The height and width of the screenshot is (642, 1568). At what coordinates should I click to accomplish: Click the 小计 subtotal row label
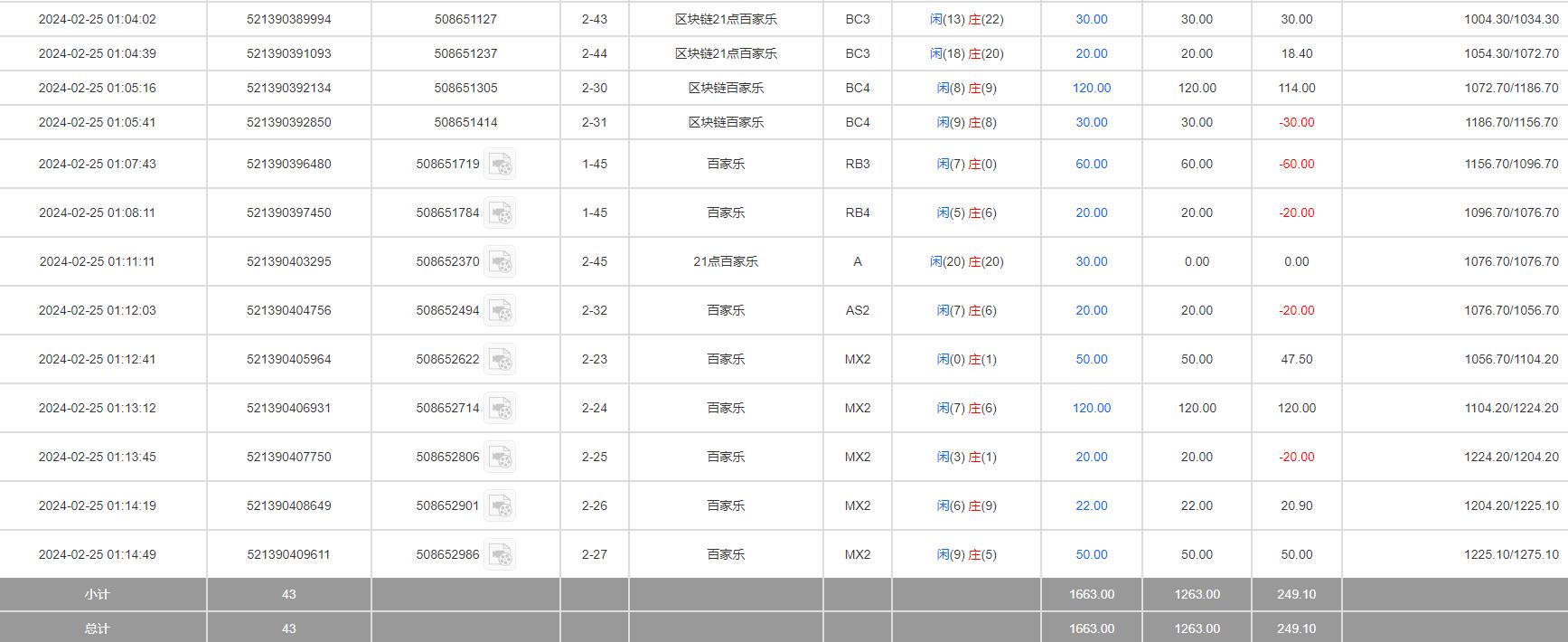tap(97, 594)
